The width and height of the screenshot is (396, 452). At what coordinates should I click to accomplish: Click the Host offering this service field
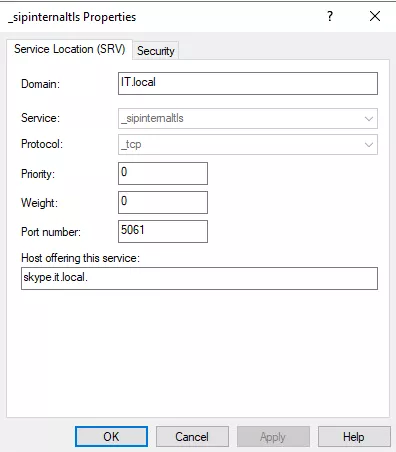[199, 278]
